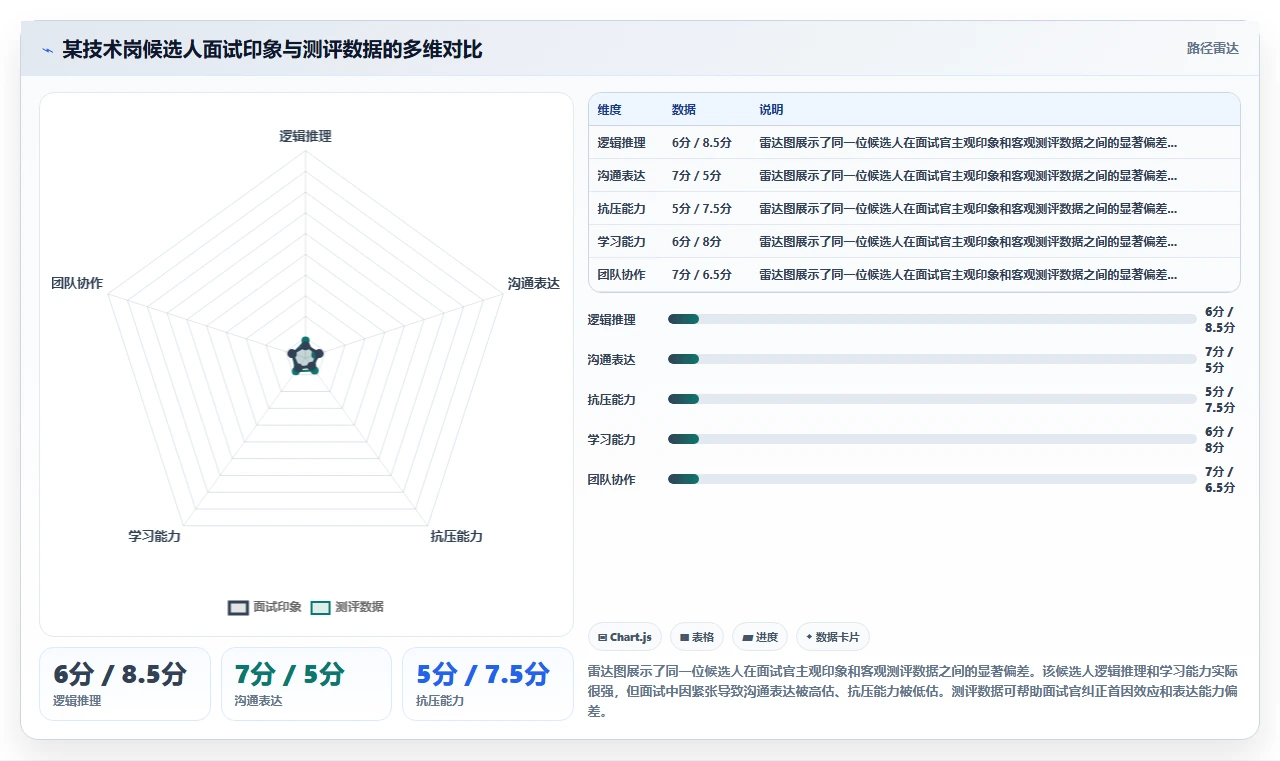Select the 抗压能力 table row
The height and width of the screenshot is (761, 1280).
914,209
